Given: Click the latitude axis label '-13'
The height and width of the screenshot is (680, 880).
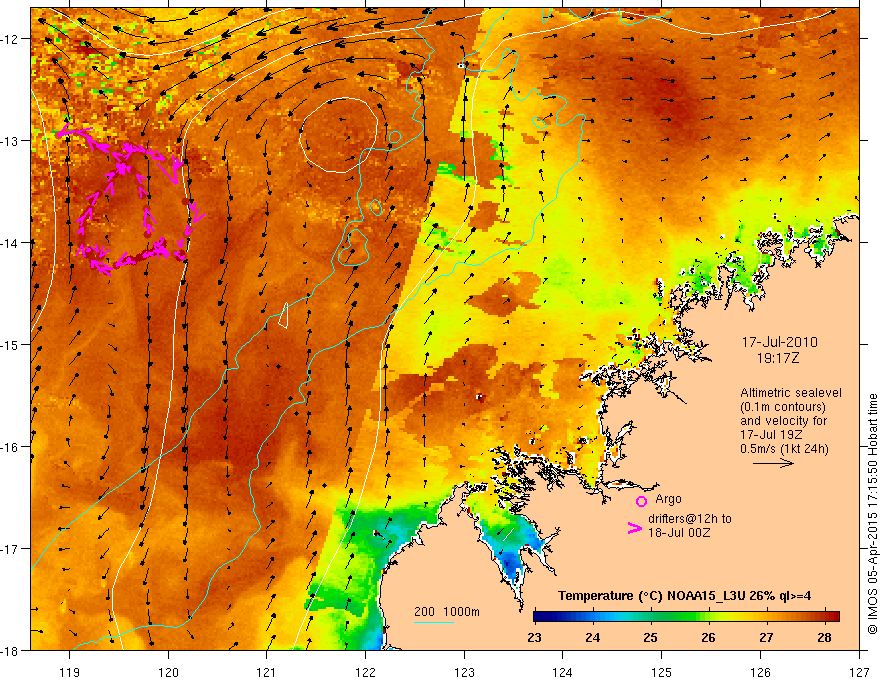Looking at the screenshot, I should click(10, 141).
